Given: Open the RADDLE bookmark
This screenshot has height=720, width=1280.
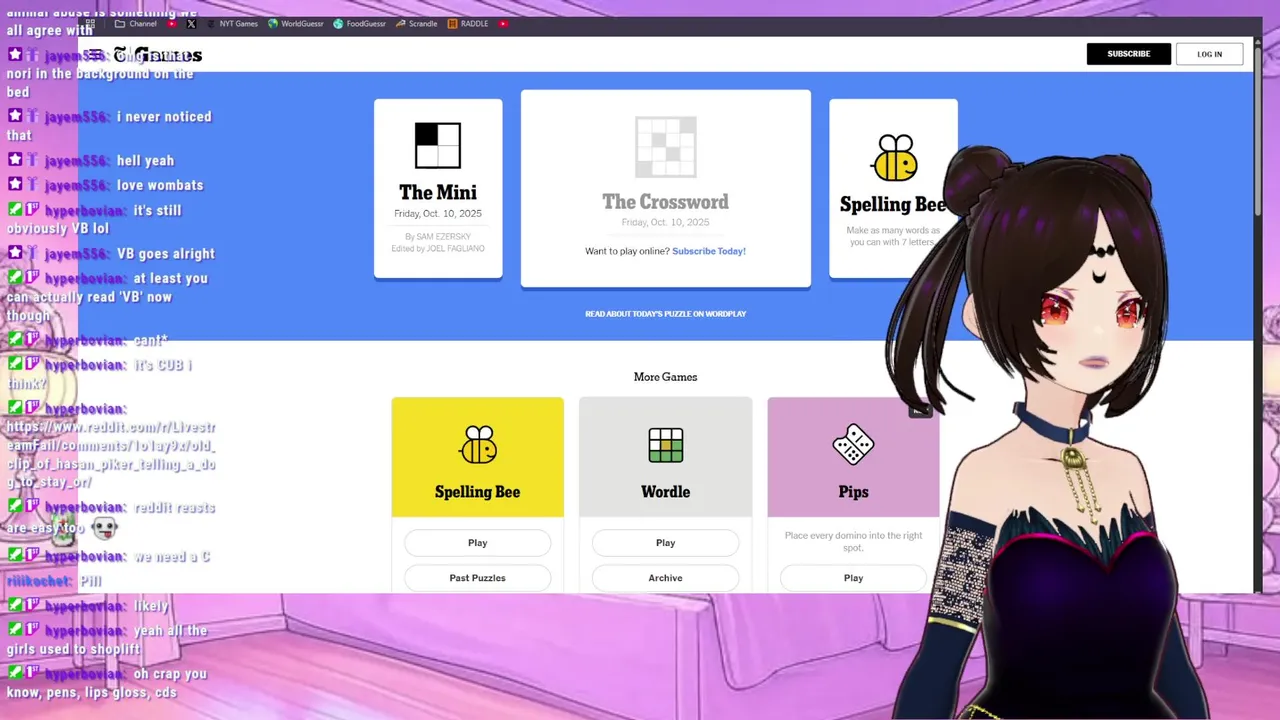Looking at the screenshot, I should [x=468, y=23].
